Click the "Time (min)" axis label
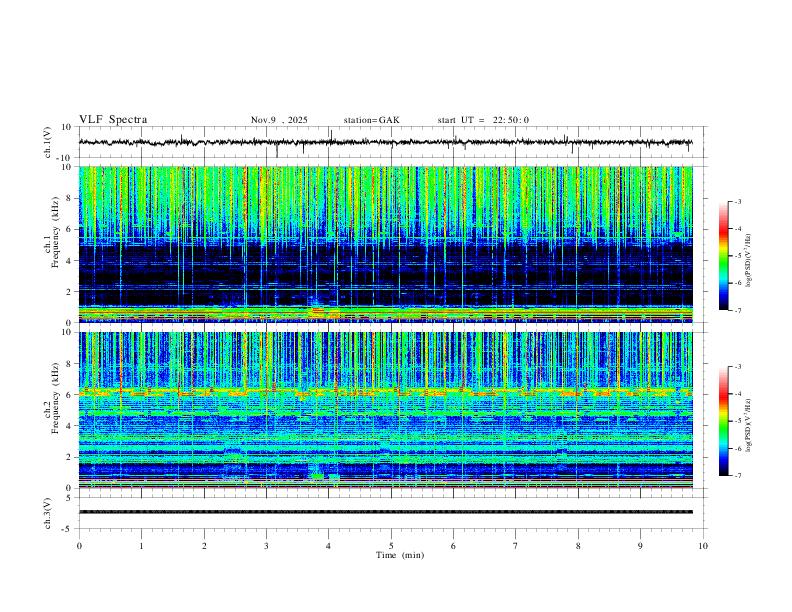This screenshot has height=612, width=792. pyautogui.click(x=400, y=555)
